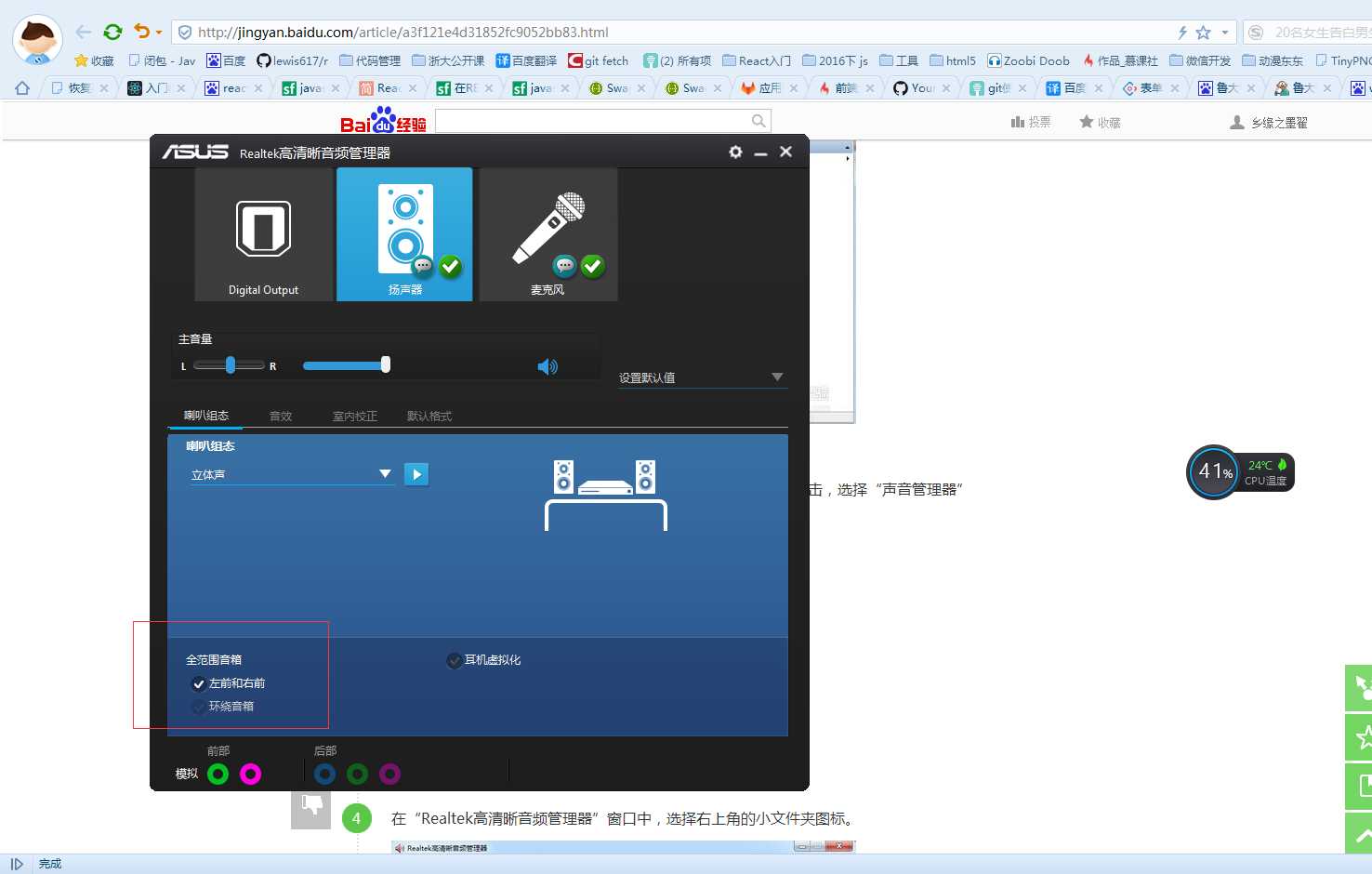The image size is (1372, 874).
Task: Click the L/R balance slider handle
Action: tap(231, 364)
